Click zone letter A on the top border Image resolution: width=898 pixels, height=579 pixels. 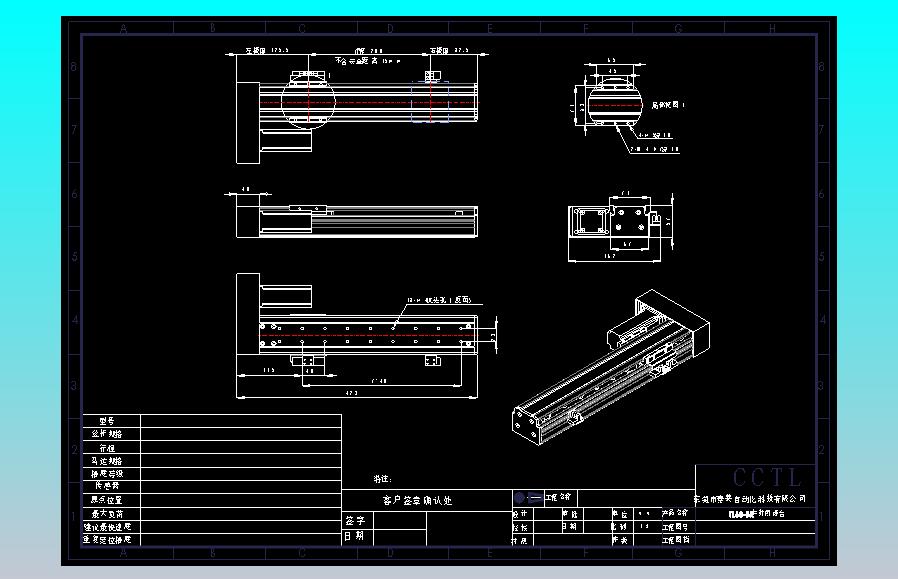tap(123, 29)
